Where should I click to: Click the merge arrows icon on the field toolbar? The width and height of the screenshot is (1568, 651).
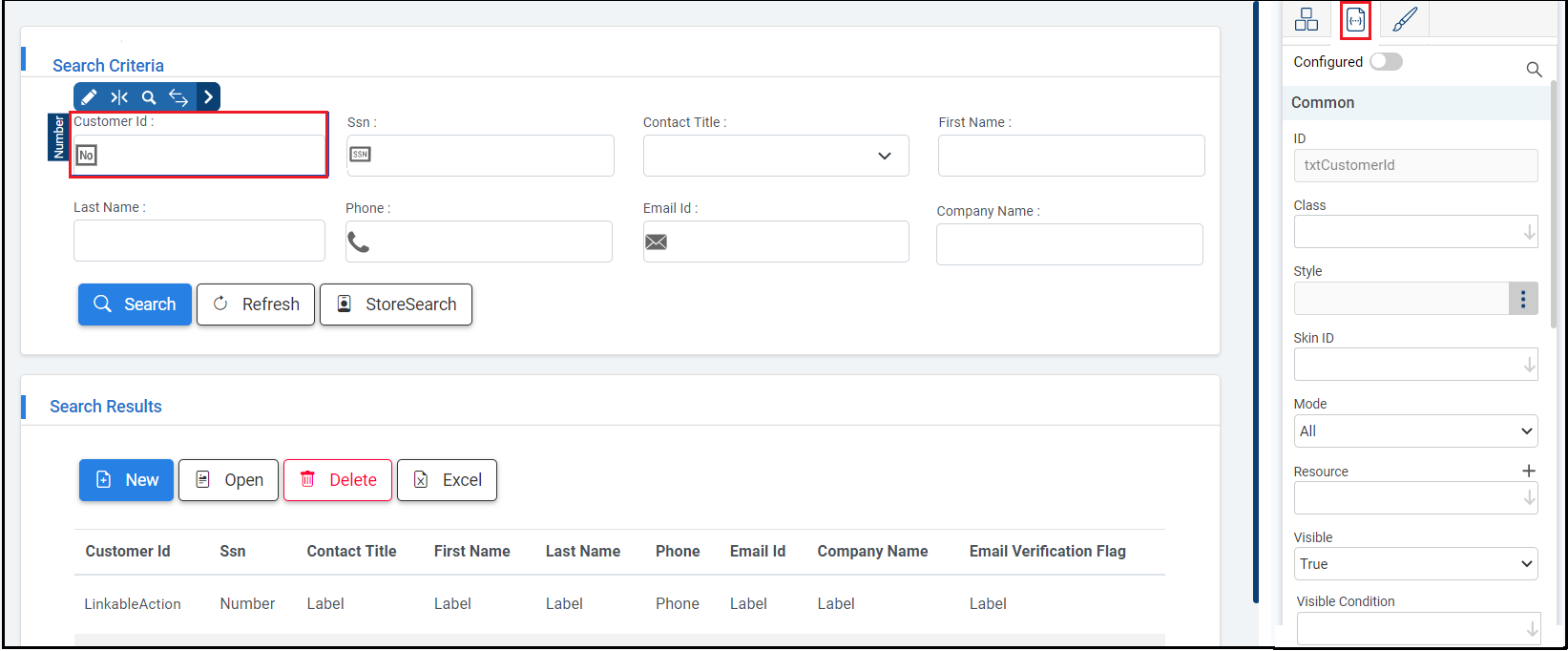119,97
